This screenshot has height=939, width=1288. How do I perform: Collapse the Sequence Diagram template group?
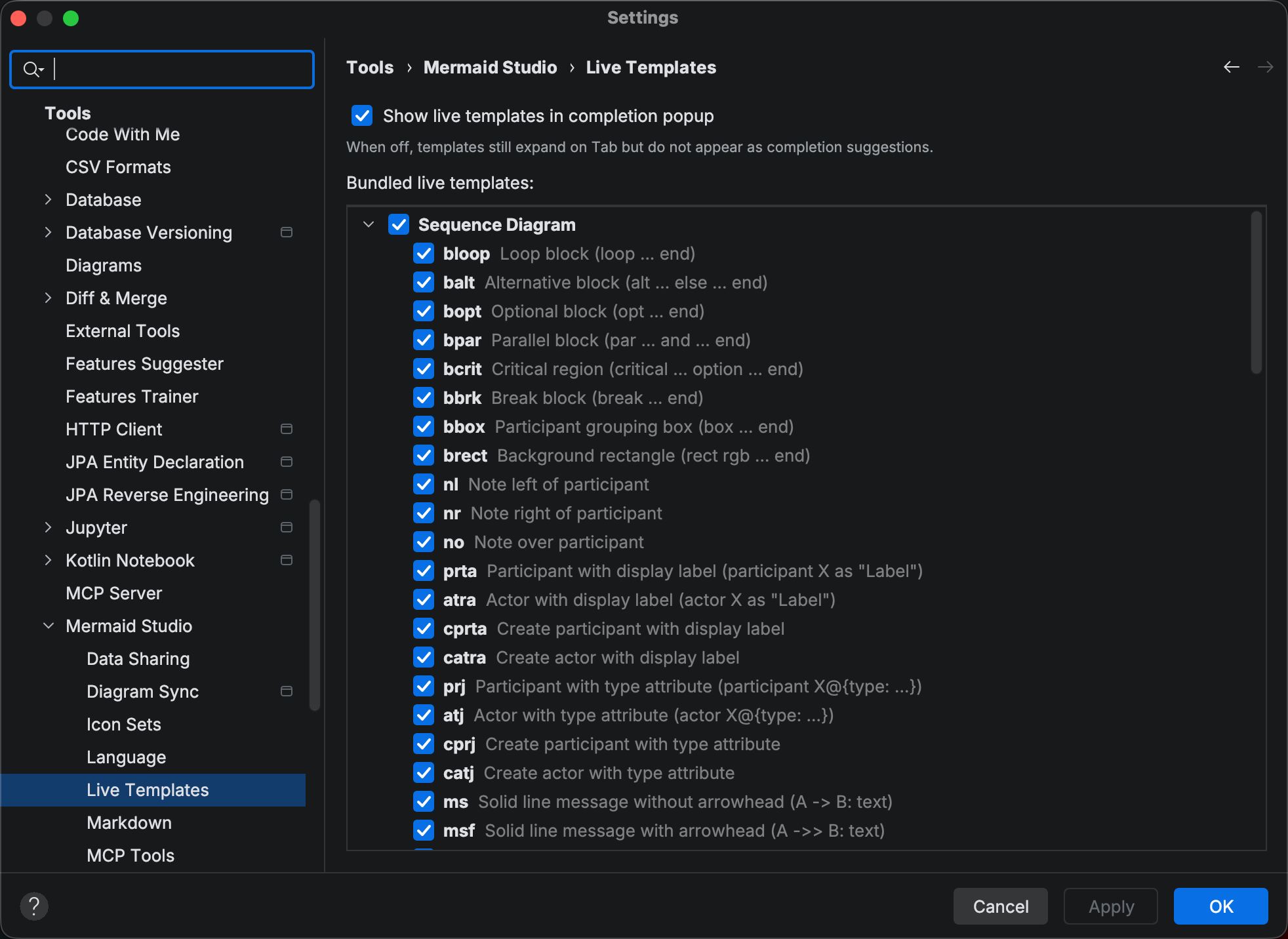tap(369, 224)
